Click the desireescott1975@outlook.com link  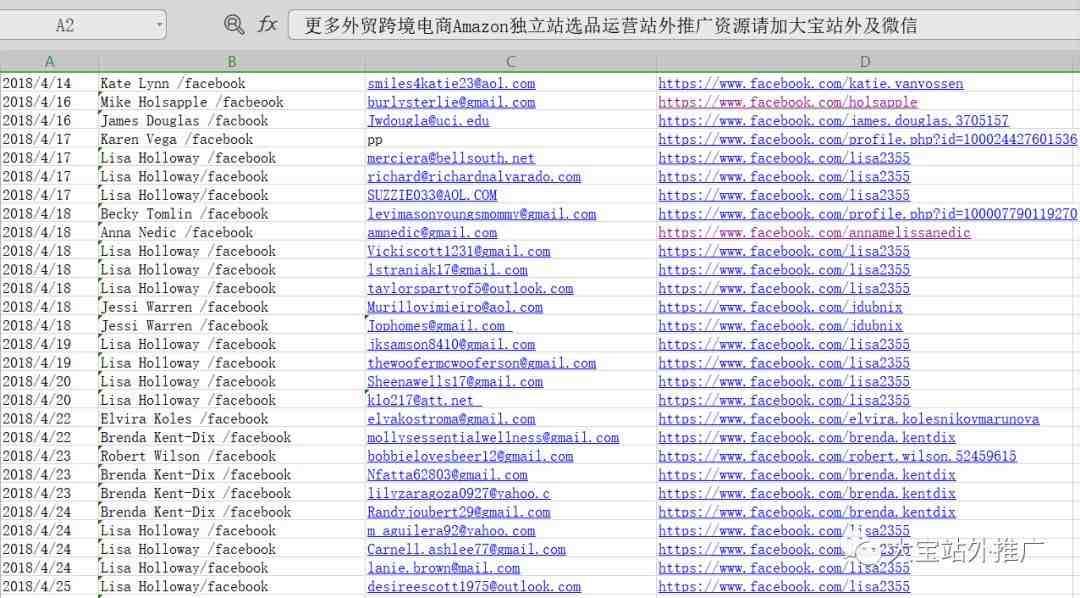[x=474, y=586]
